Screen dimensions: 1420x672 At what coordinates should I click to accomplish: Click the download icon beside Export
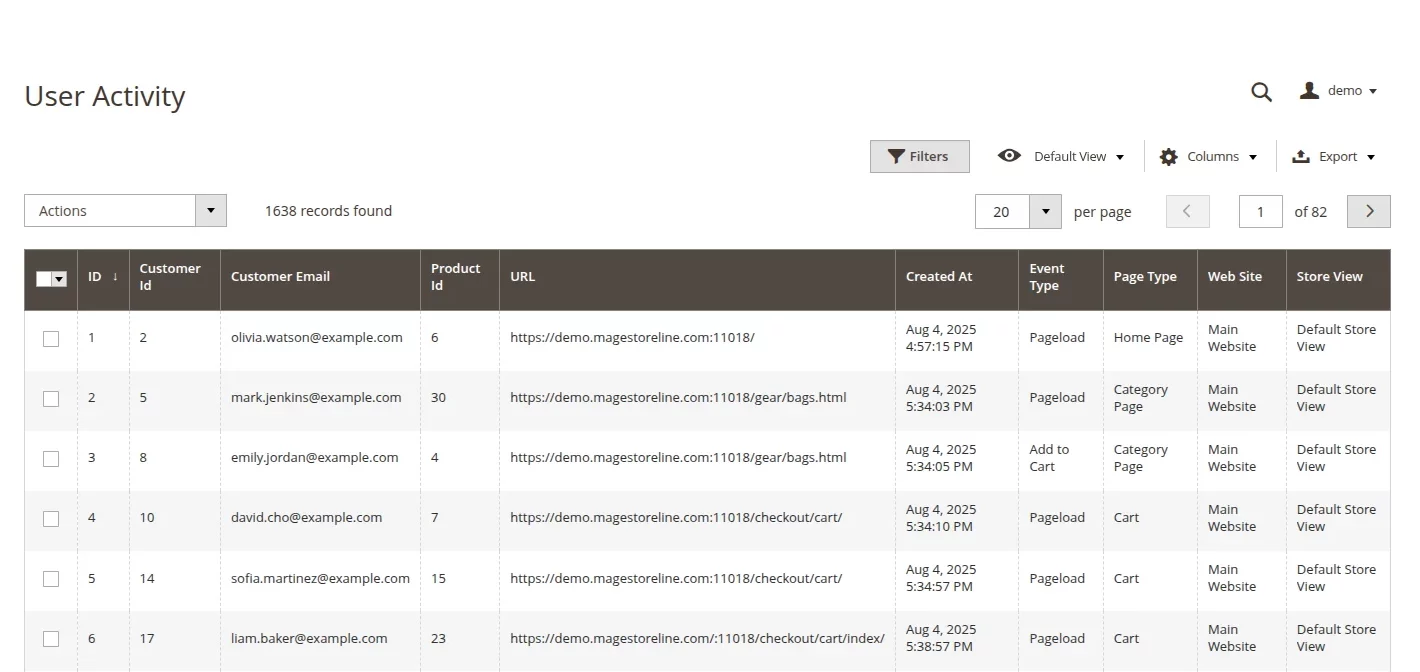(1300, 156)
